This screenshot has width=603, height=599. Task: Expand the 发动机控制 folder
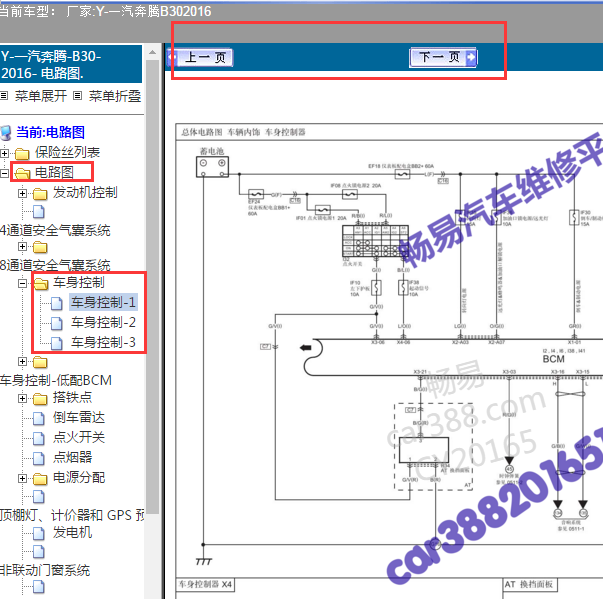pos(22,193)
